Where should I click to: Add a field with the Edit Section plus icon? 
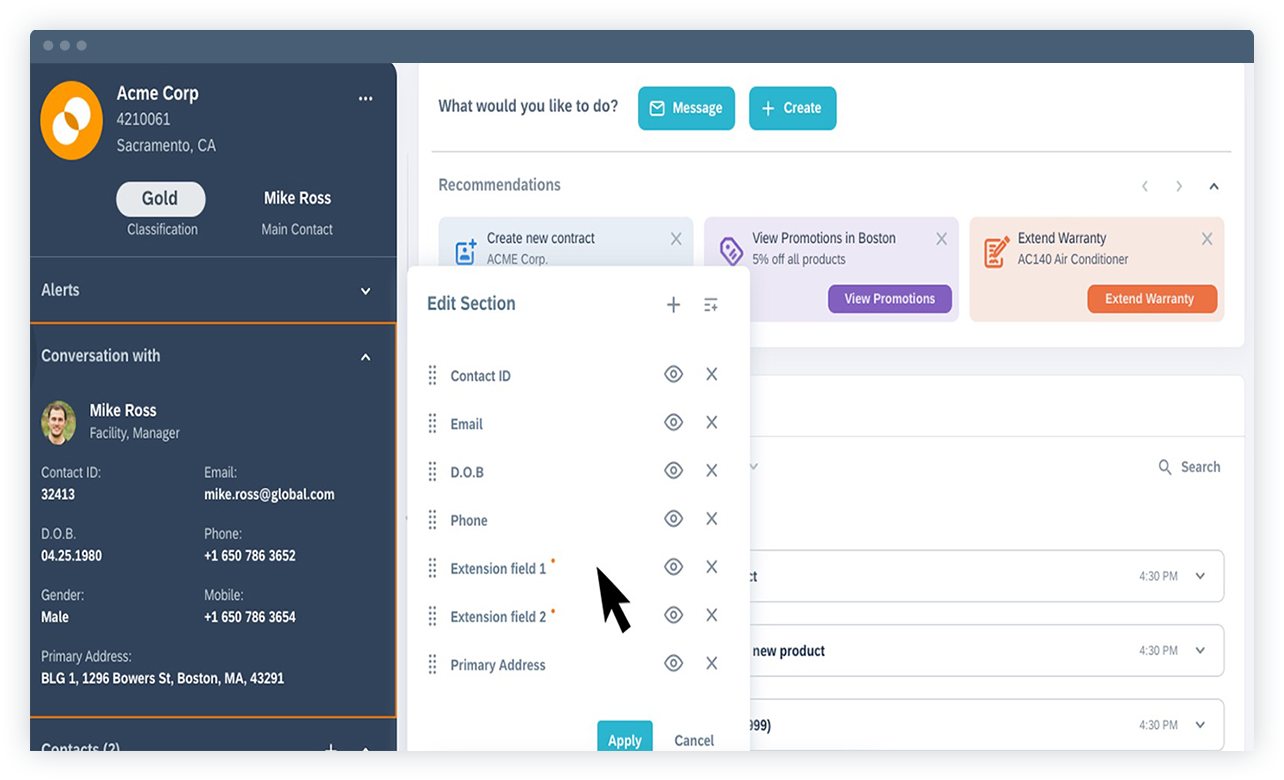pyautogui.click(x=673, y=304)
